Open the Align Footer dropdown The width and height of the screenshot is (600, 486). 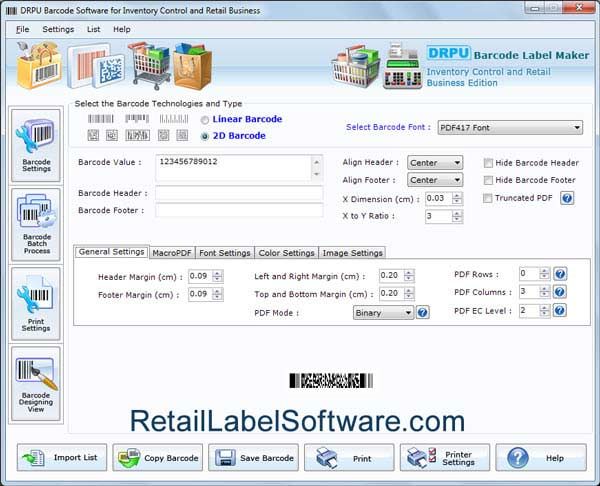(x=435, y=180)
